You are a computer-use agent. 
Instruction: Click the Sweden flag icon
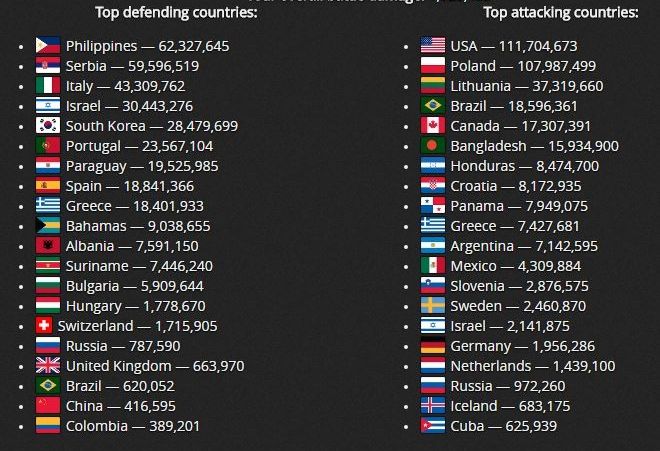click(433, 306)
